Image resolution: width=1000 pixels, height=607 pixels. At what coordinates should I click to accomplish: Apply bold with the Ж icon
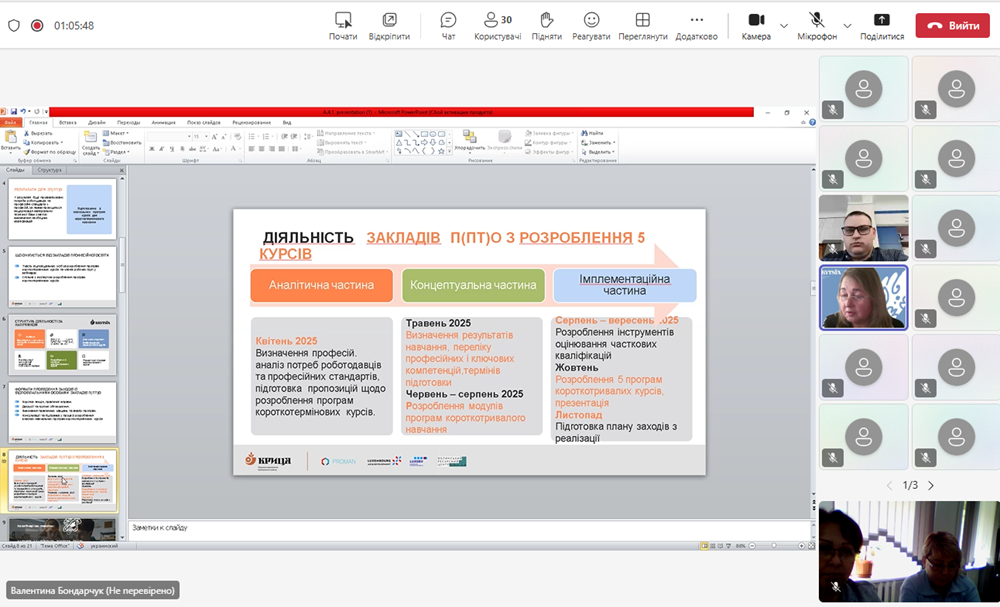point(151,149)
